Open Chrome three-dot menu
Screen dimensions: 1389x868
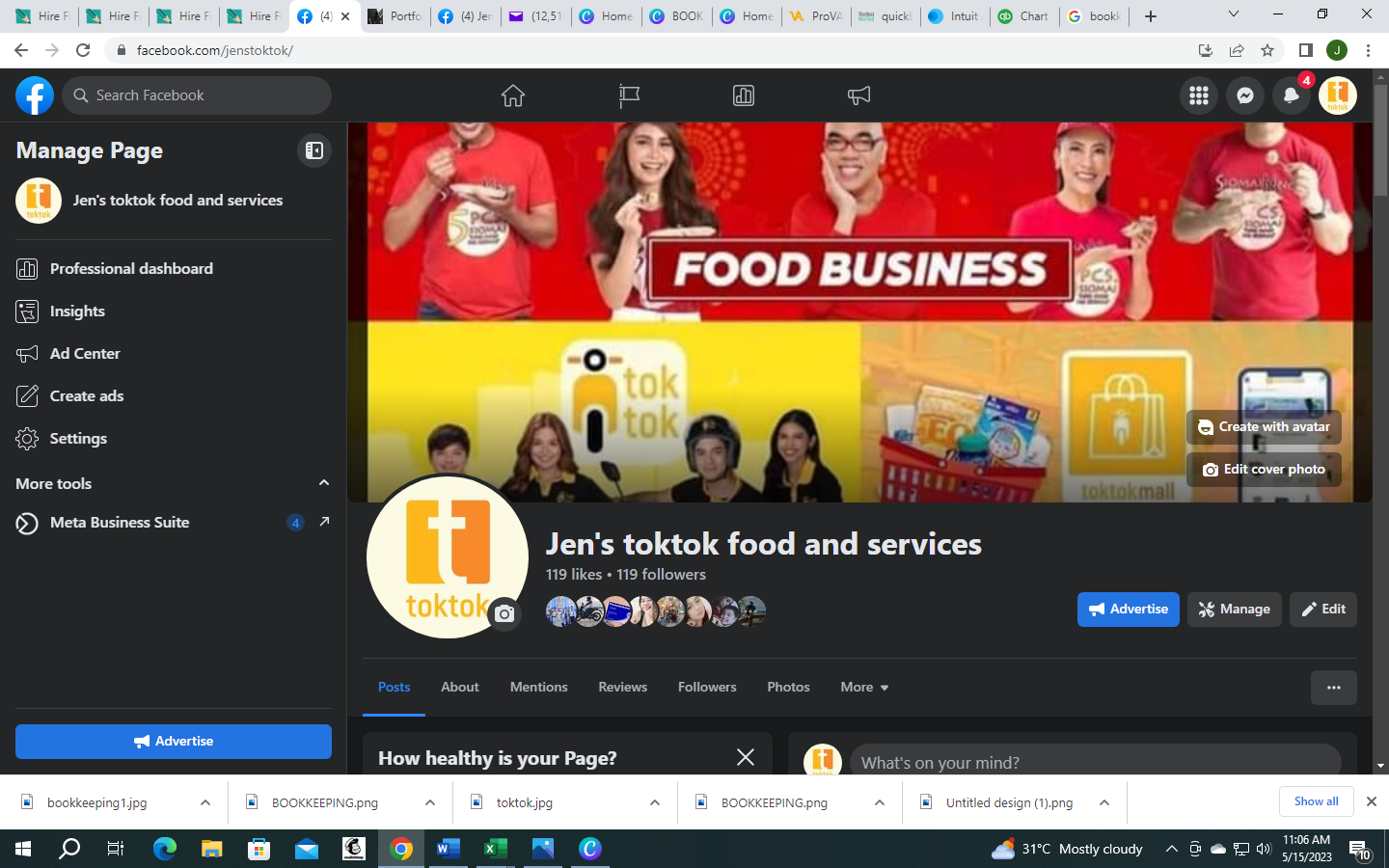pyautogui.click(x=1368, y=50)
